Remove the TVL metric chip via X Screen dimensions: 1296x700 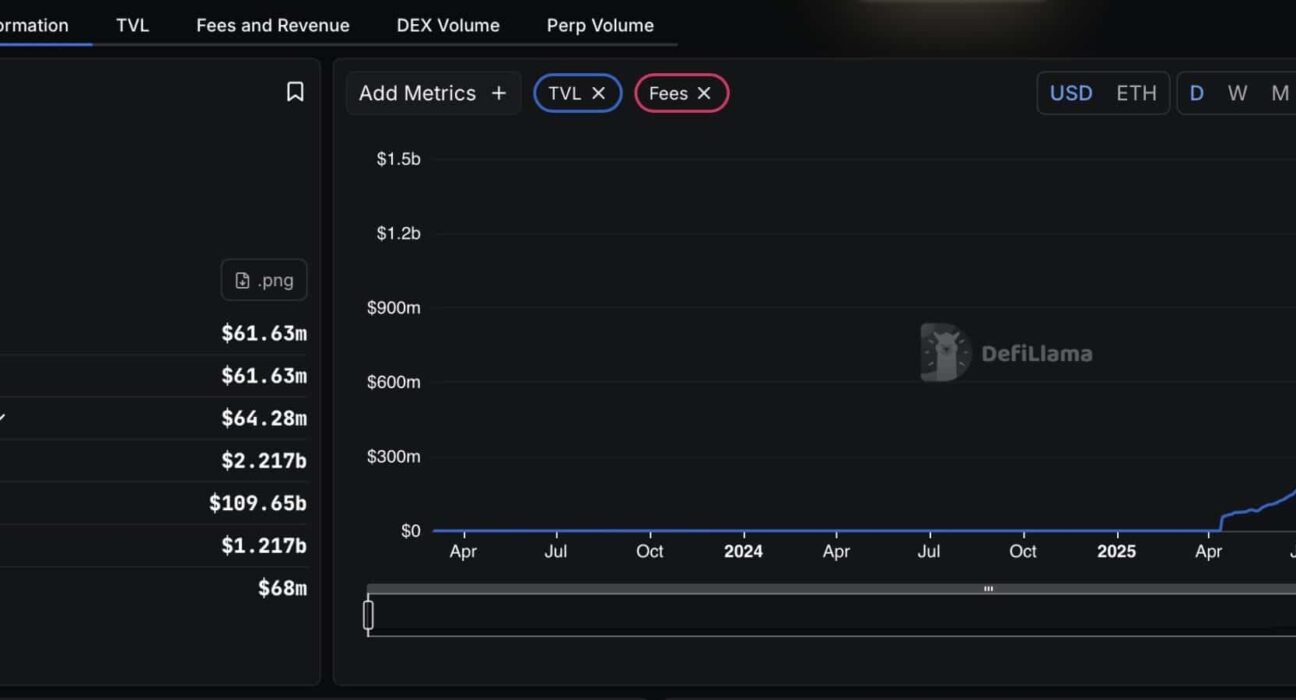pyautogui.click(x=598, y=93)
